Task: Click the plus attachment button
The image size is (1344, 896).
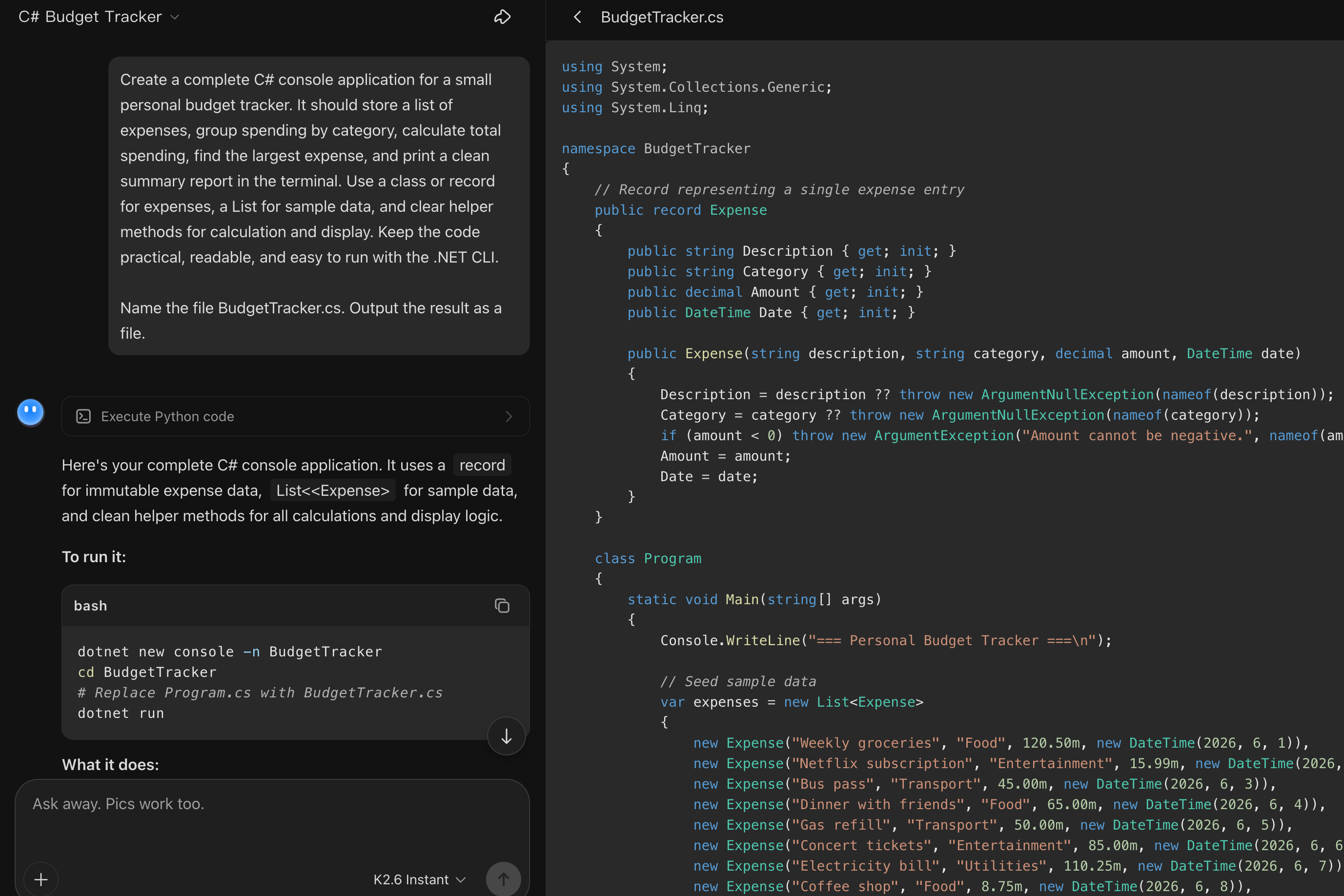Action: click(41, 879)
